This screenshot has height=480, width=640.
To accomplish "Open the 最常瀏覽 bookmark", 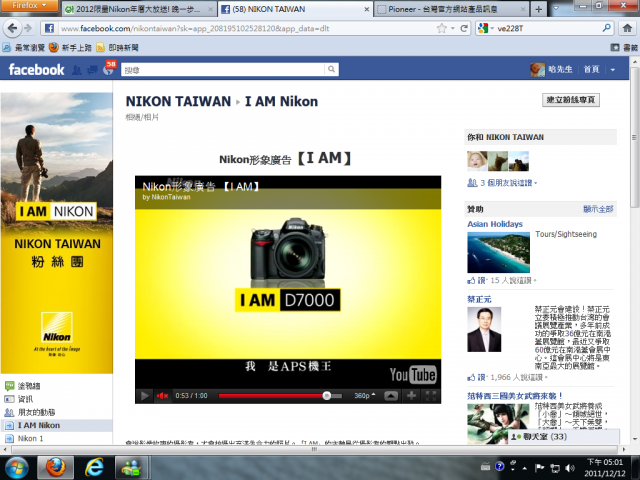I will (x=23, y=48).
